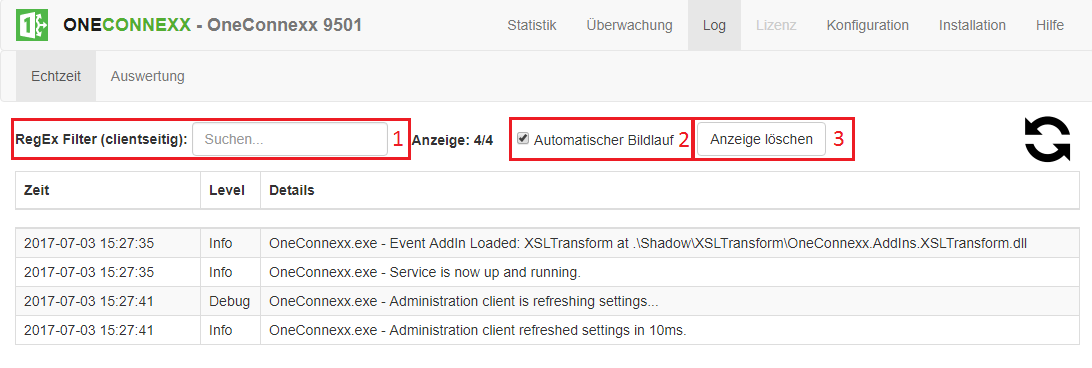Image resolution: width=1092 pixels, height=368 pixels.
Task: Click the OneConnexx logo icon
Action: tap(32, 25)
